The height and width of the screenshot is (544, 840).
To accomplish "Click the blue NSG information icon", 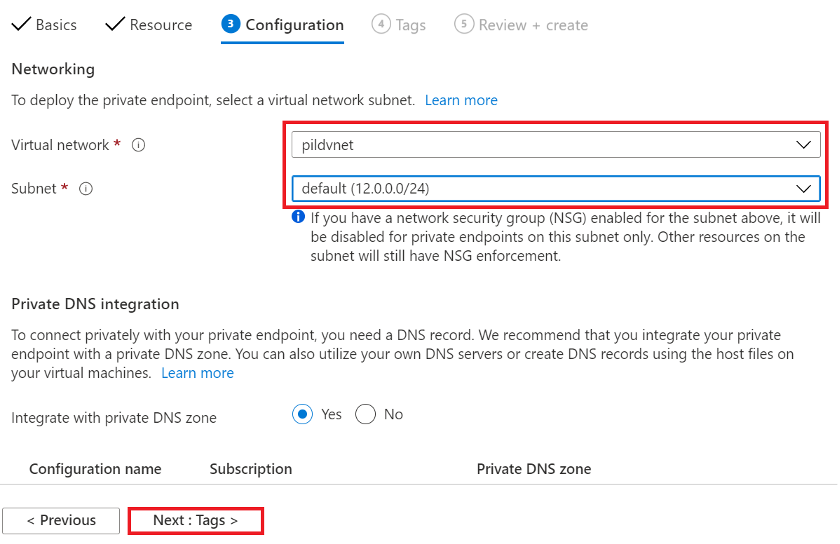I will pos(298,217).
